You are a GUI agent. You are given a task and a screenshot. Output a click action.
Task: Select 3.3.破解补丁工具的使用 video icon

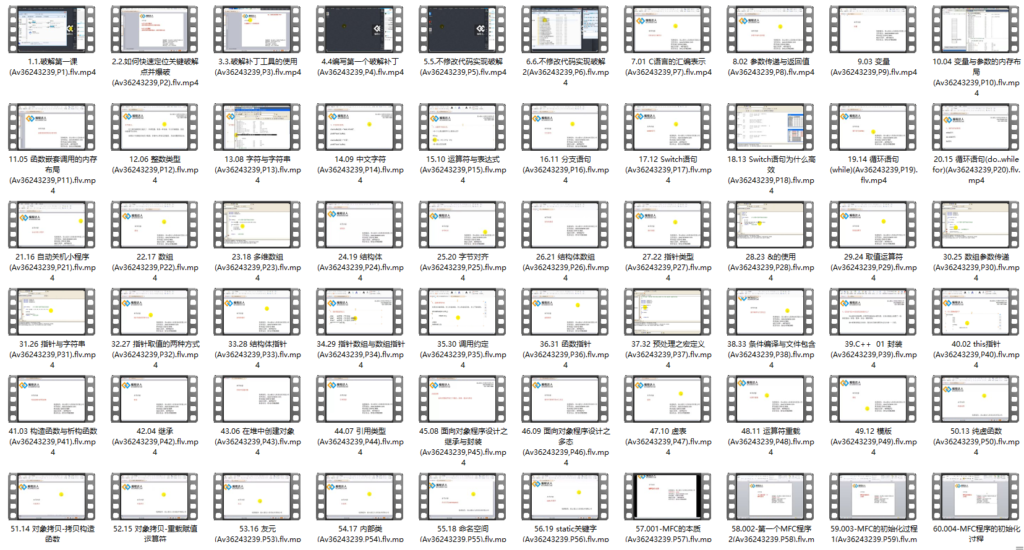[x=257, y=29]
